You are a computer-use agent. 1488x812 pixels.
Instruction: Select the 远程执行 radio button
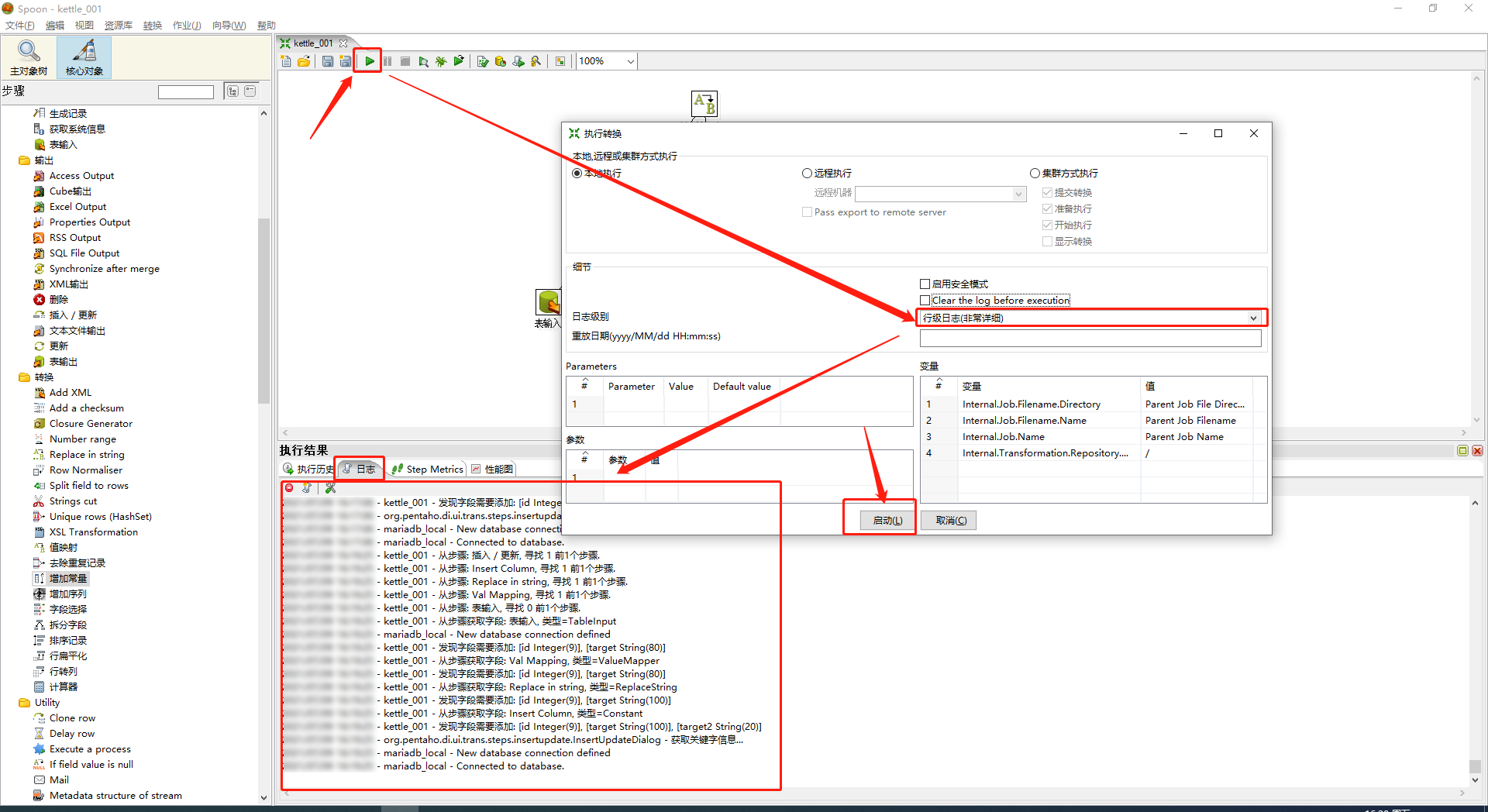[807, 173]
